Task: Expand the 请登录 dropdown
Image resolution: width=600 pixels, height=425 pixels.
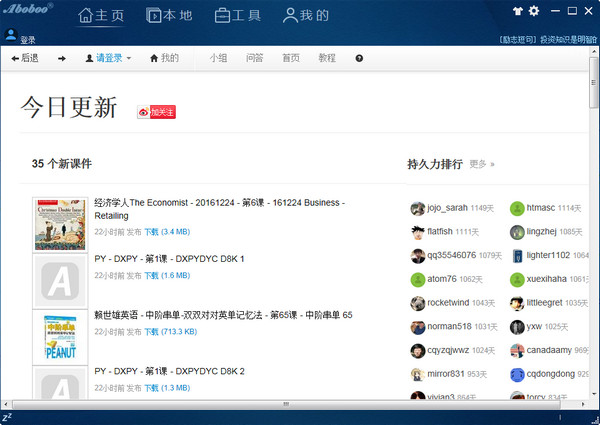Action: pyautogui.click(x=108, y=59)
